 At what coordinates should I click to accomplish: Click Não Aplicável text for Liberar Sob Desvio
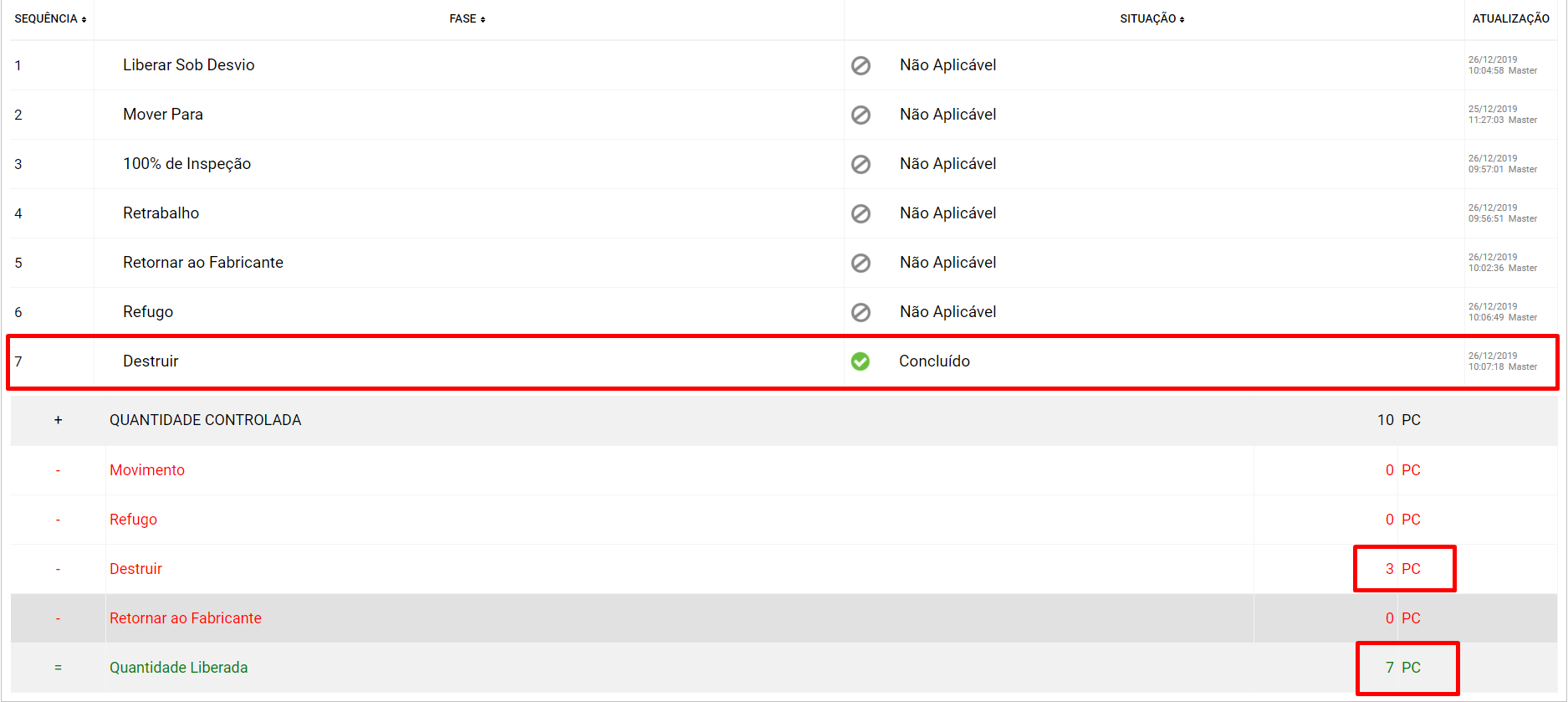(x=948, y=65)
